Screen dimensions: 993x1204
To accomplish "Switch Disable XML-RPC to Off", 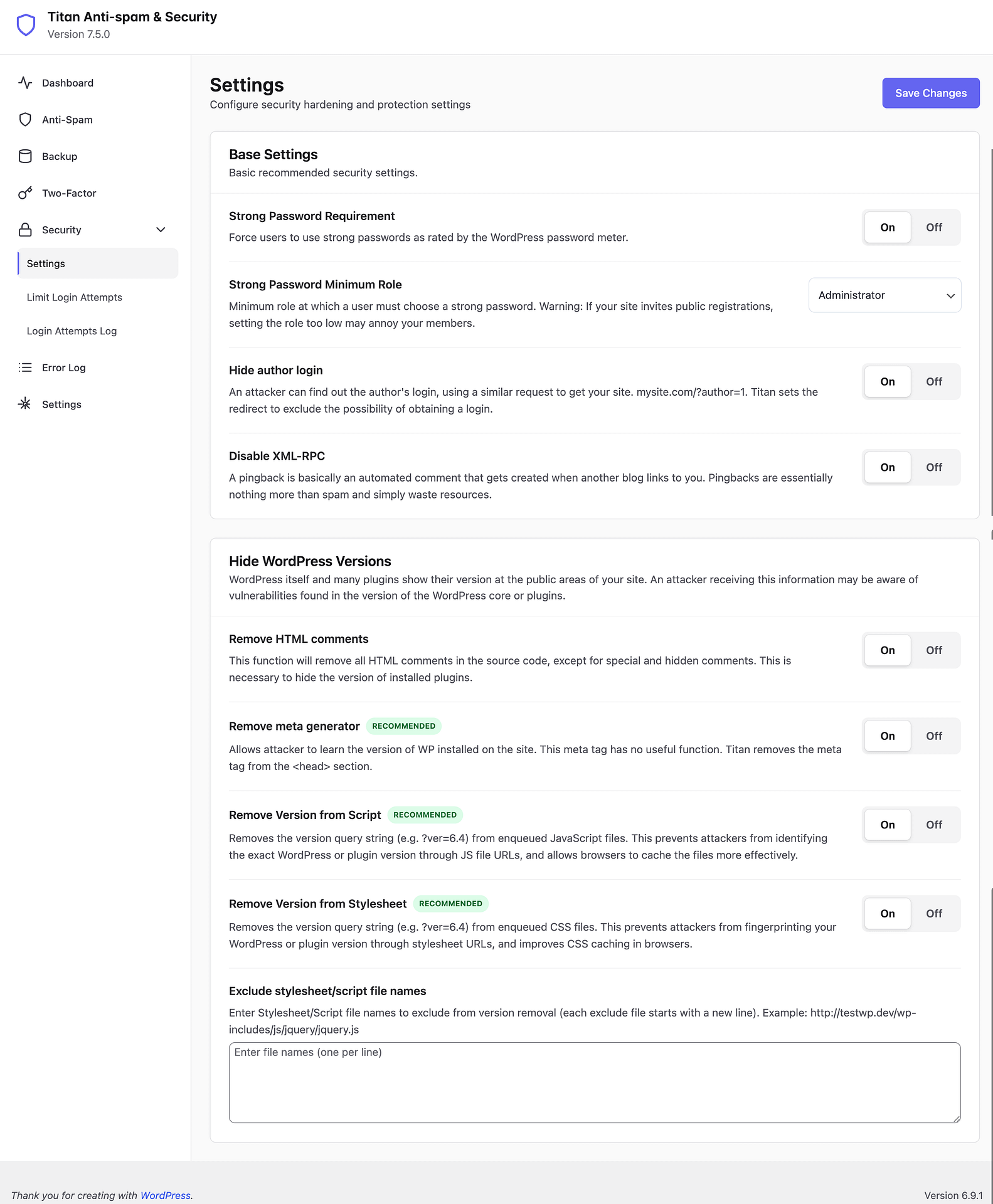I will pos(933,468).
